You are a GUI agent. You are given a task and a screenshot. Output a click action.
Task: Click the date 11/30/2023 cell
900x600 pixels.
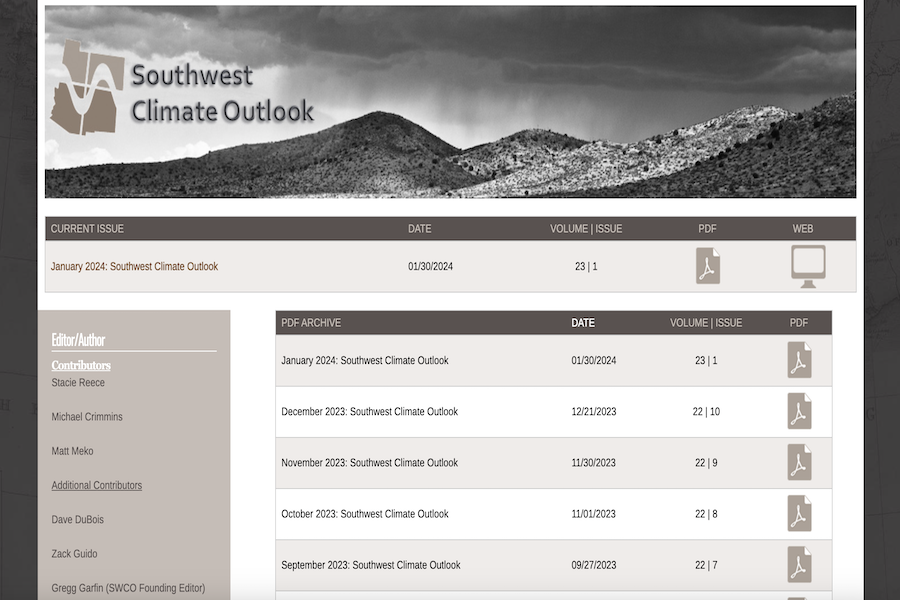click(593, 463)
